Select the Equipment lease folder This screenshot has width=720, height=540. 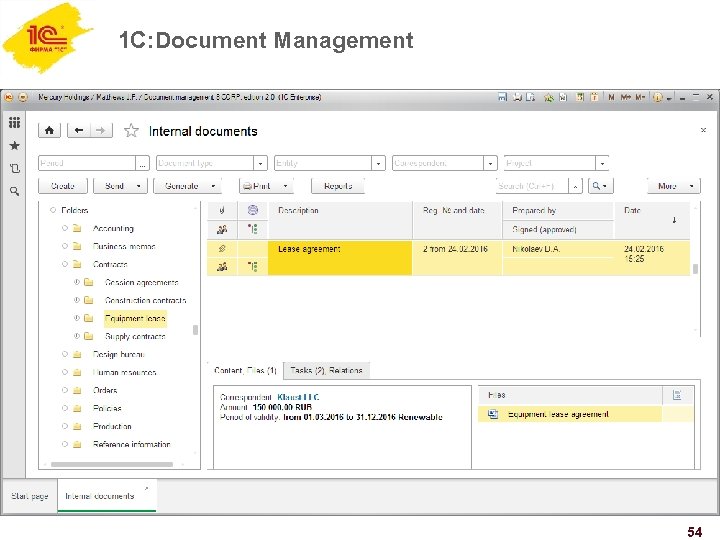[x=135, y=318]
